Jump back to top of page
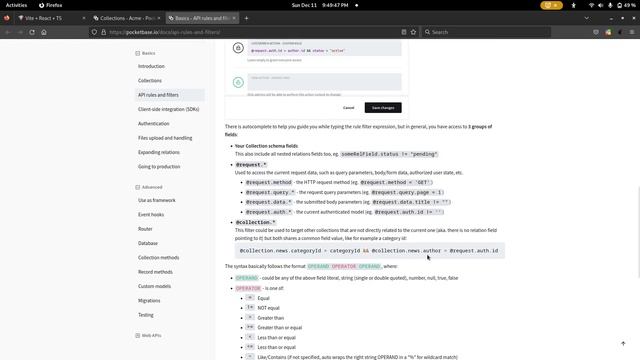 (623, 344)
